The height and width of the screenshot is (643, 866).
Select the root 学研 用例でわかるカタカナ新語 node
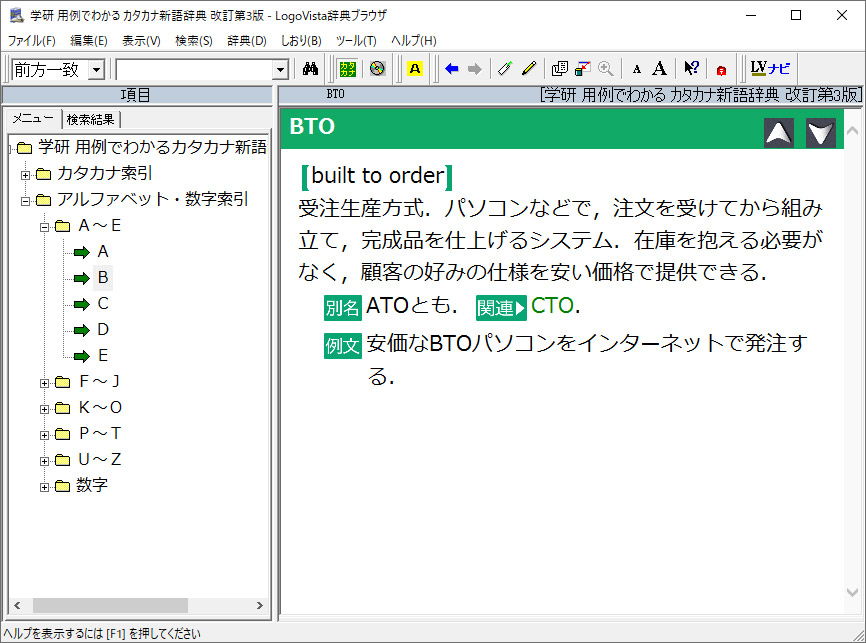tap(152, 147)
